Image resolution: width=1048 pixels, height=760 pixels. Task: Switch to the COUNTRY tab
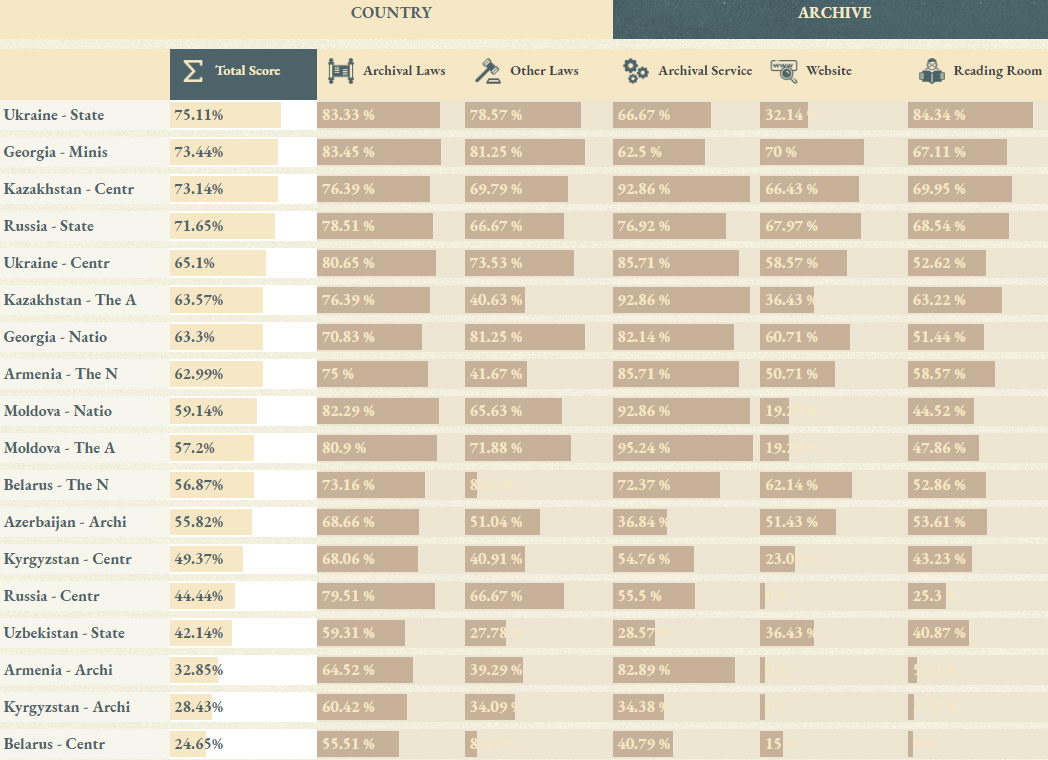(x=391, y=14)
